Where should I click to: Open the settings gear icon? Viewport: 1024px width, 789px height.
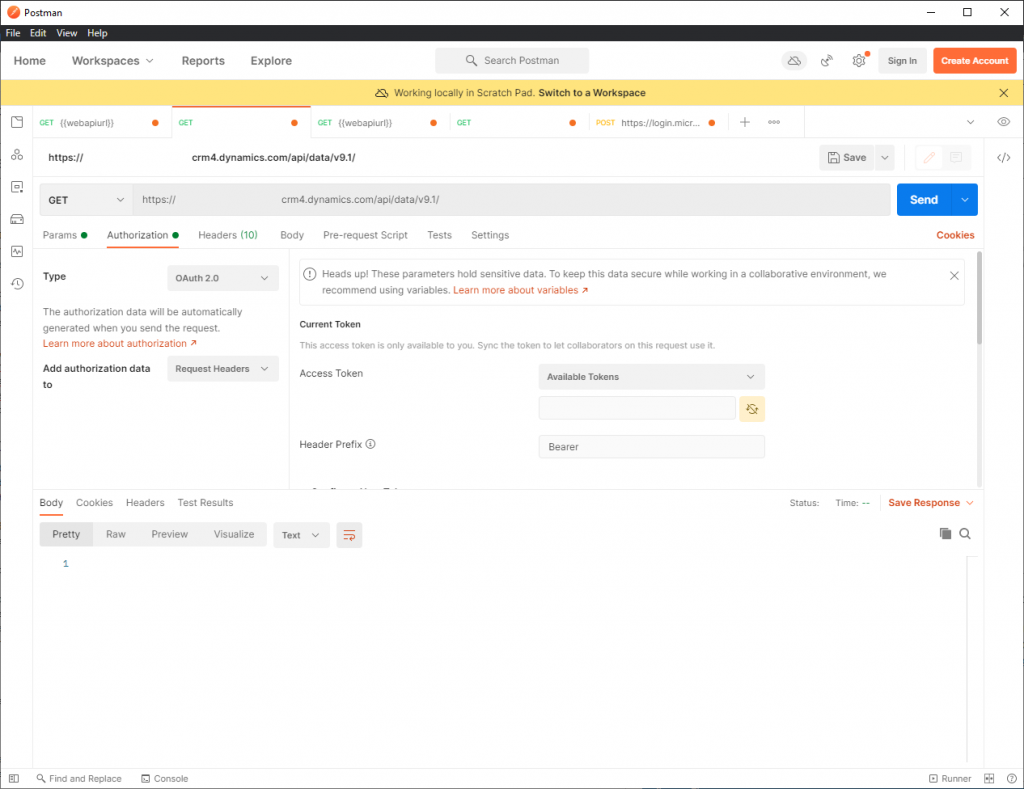pyautogui.click(x=858, y=61)
